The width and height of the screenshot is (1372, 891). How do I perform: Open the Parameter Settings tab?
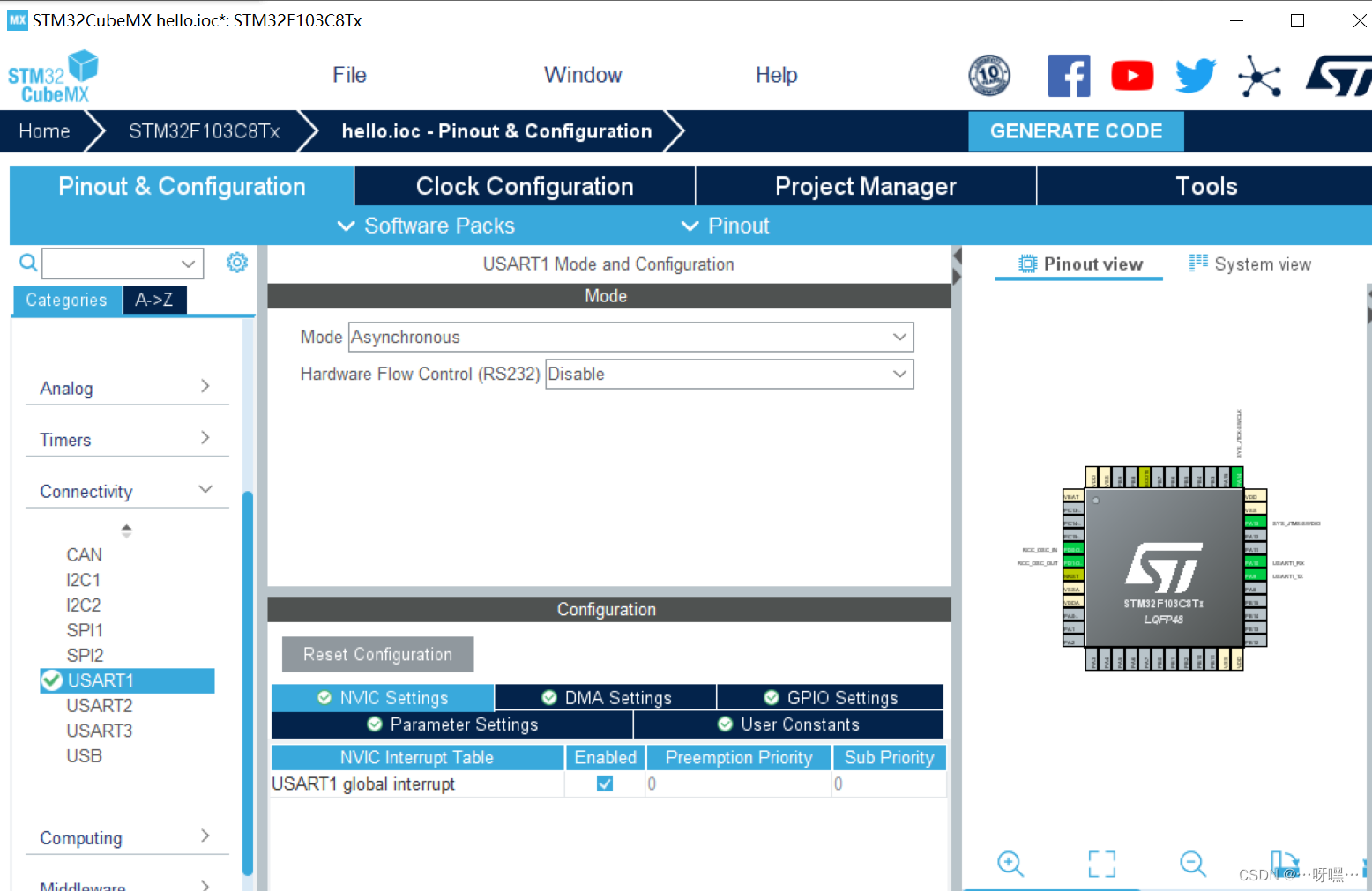click(x=452, y=724)
